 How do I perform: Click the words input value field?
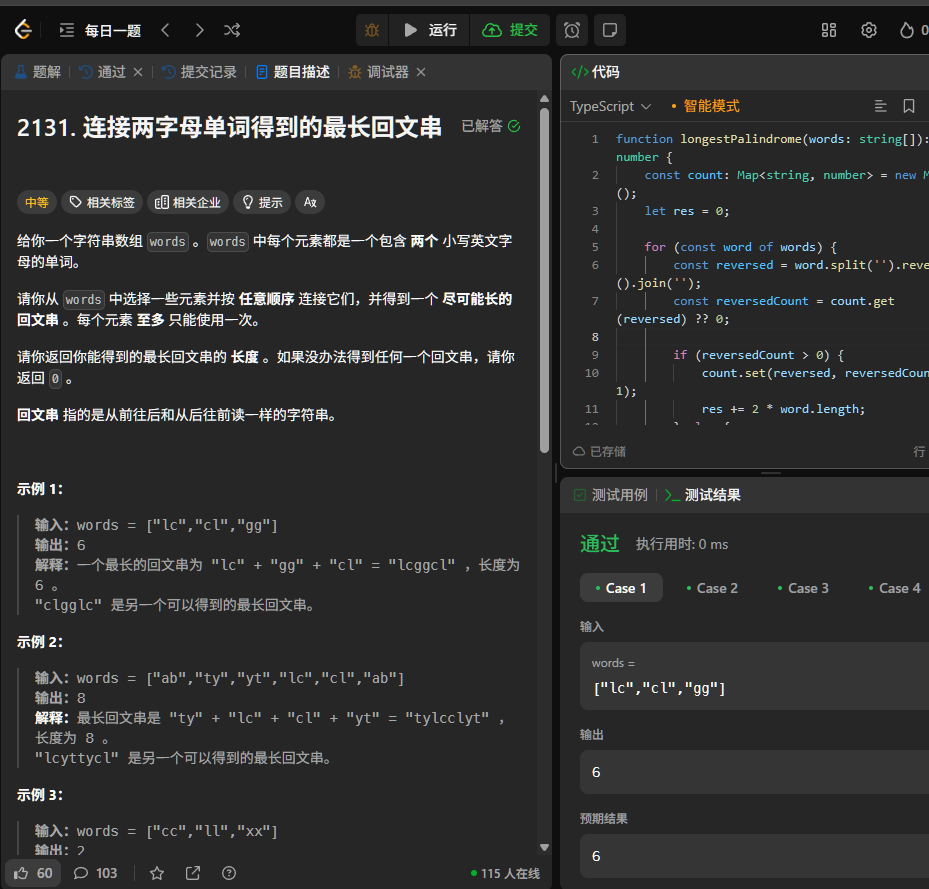click(x=754, y=676)
